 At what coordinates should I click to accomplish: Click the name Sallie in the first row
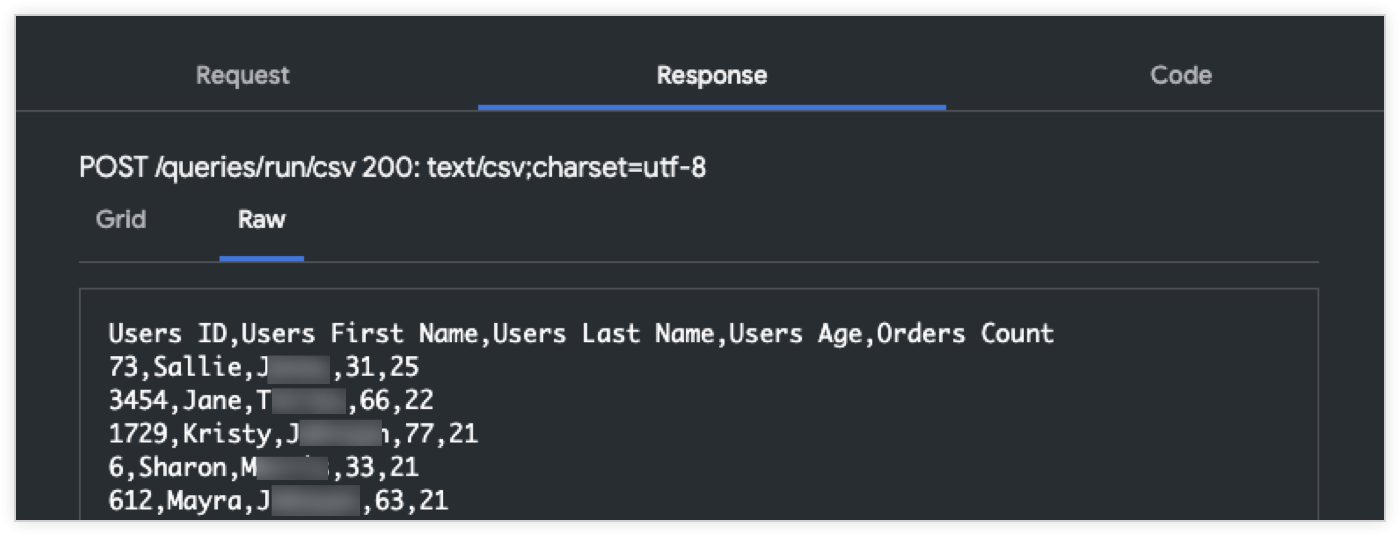tap(197, 367)
